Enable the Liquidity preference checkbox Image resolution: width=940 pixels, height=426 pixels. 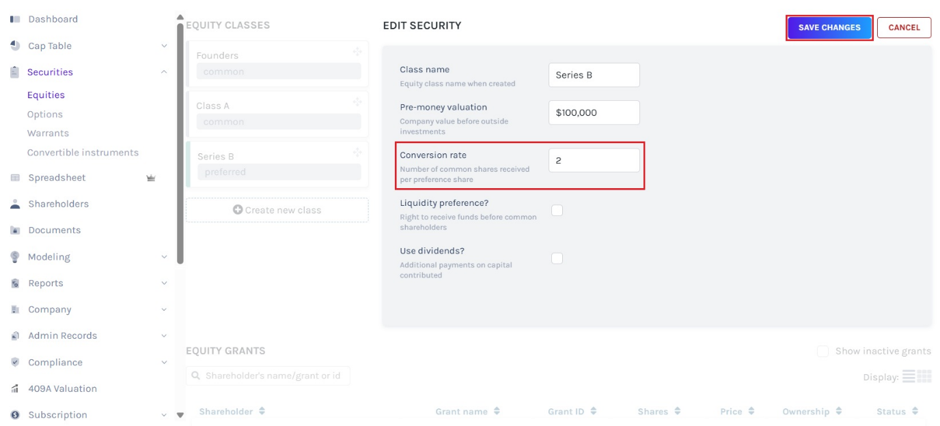[x=557, y=210]
